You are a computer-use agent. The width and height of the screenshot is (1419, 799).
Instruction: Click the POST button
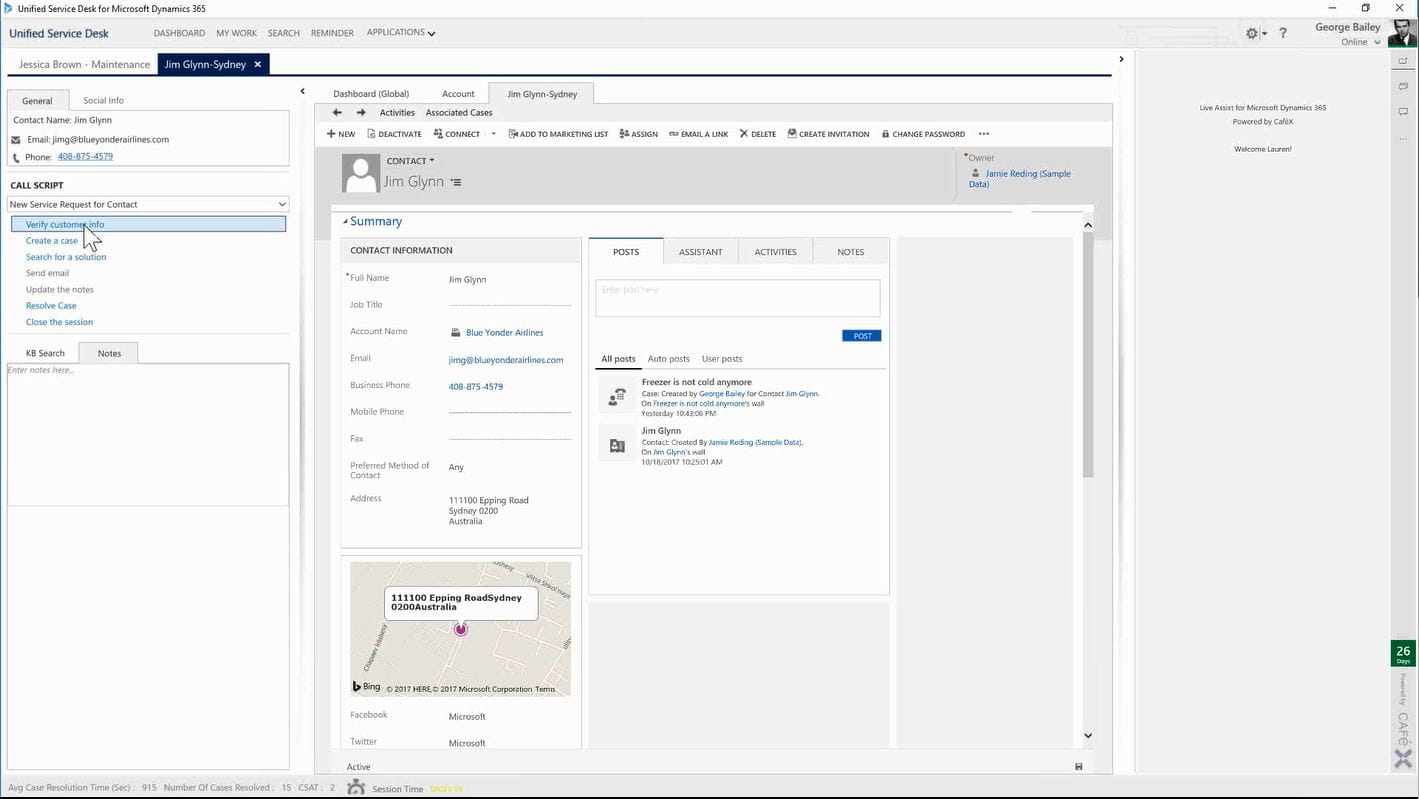pyautogui.click(x=861, y=335)
